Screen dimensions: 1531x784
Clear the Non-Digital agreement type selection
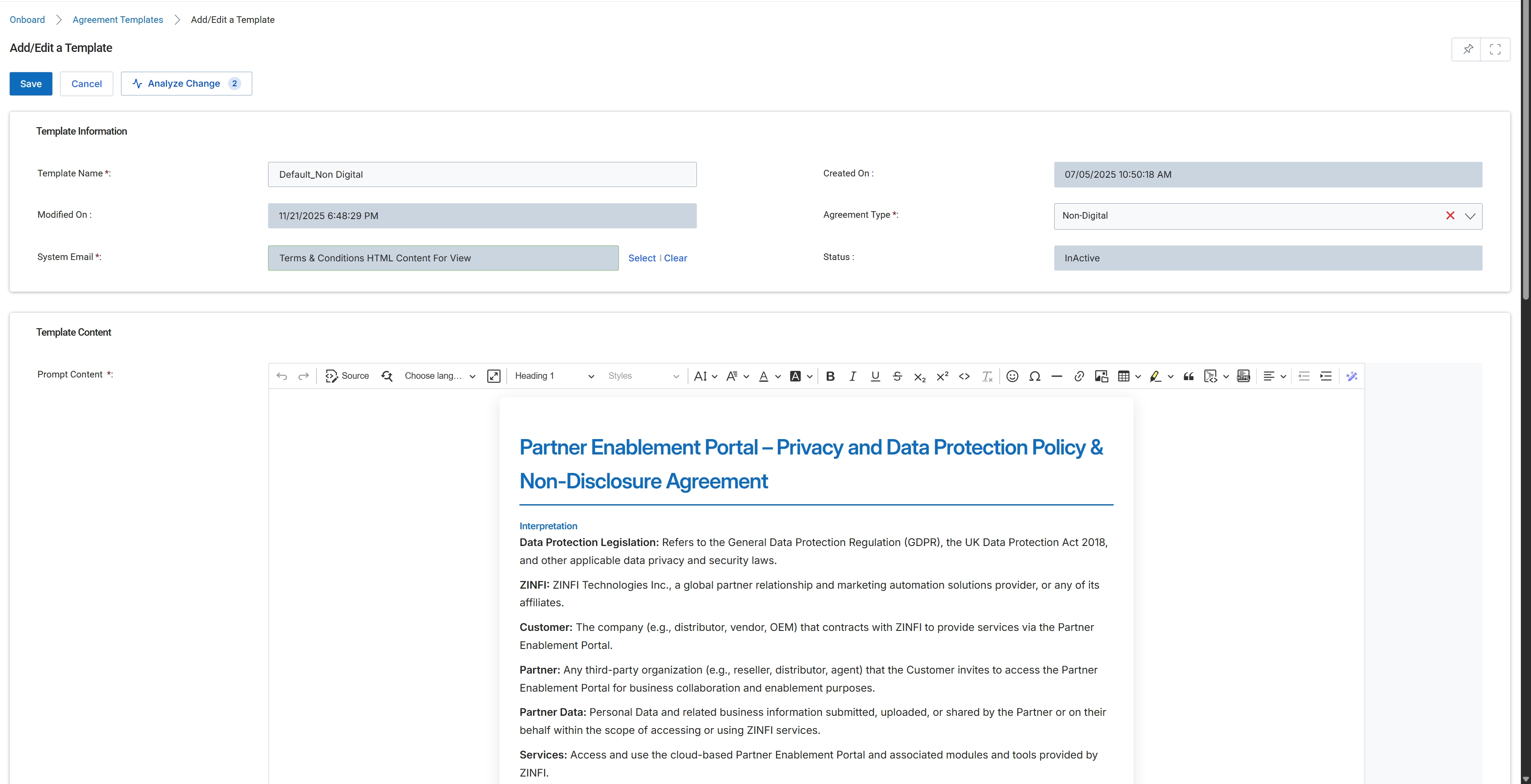point(1450,216)
